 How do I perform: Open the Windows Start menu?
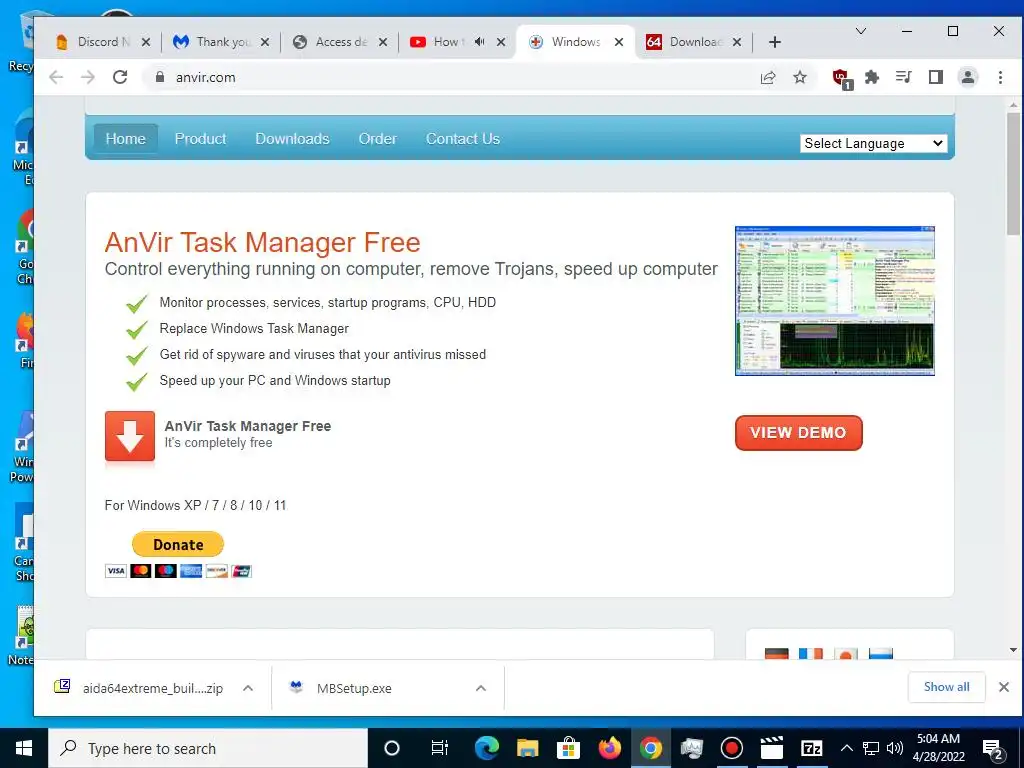click(24, 748)
